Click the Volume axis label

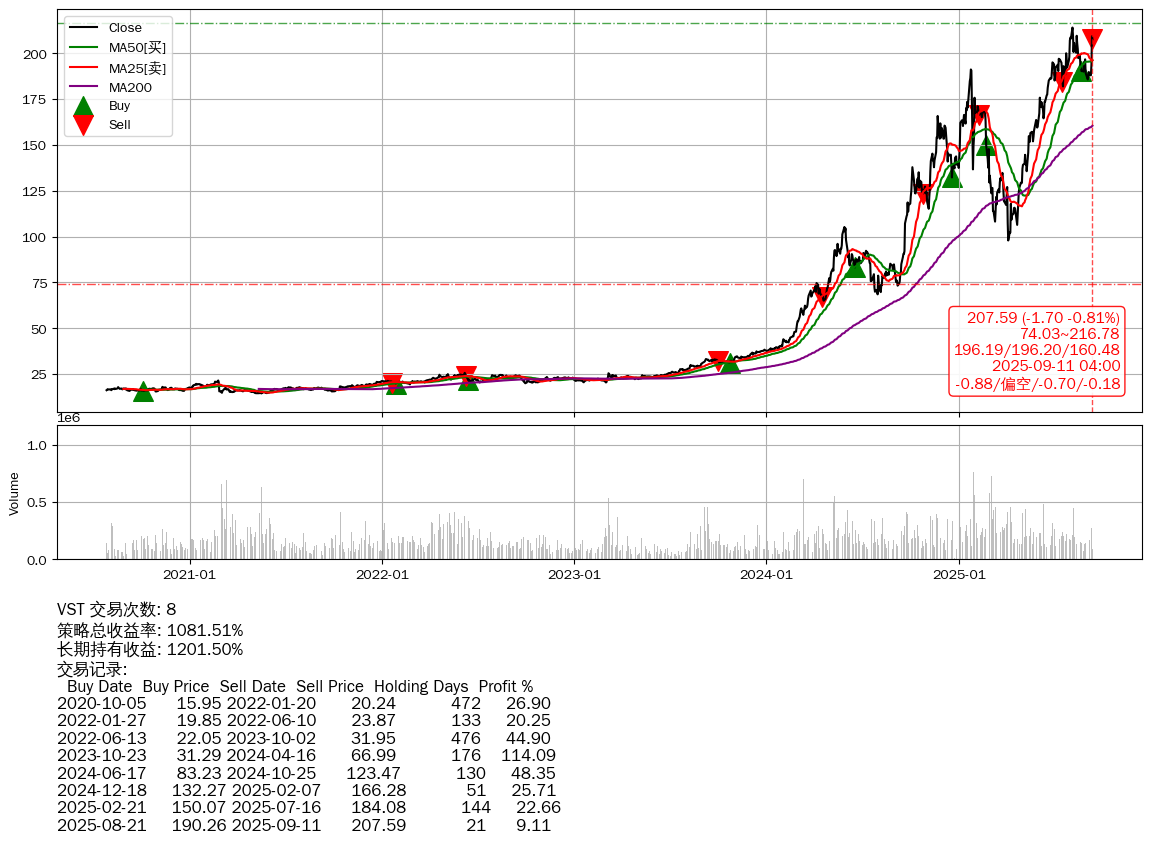click(x=14, y=493)
